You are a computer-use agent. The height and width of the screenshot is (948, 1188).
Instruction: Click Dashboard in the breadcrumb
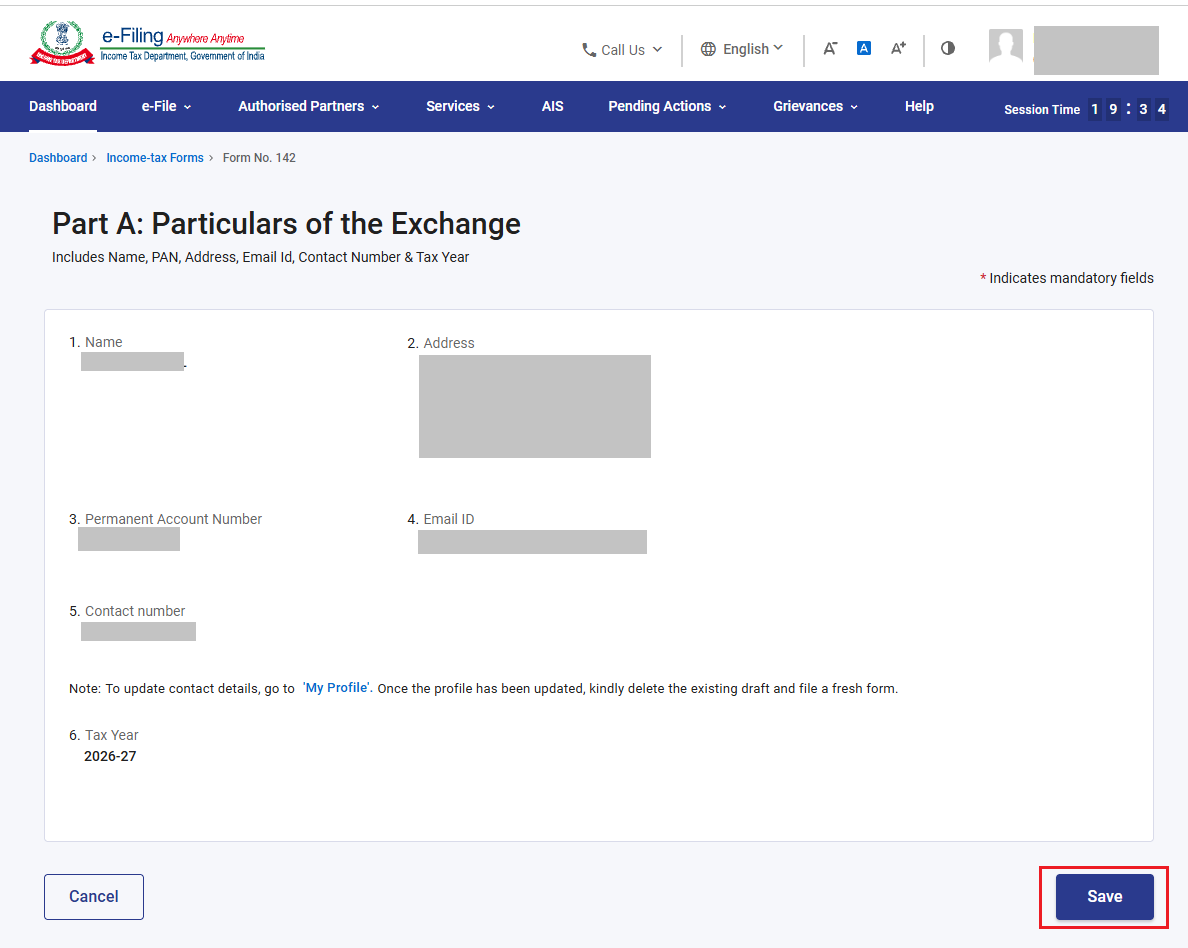point(58,158)
